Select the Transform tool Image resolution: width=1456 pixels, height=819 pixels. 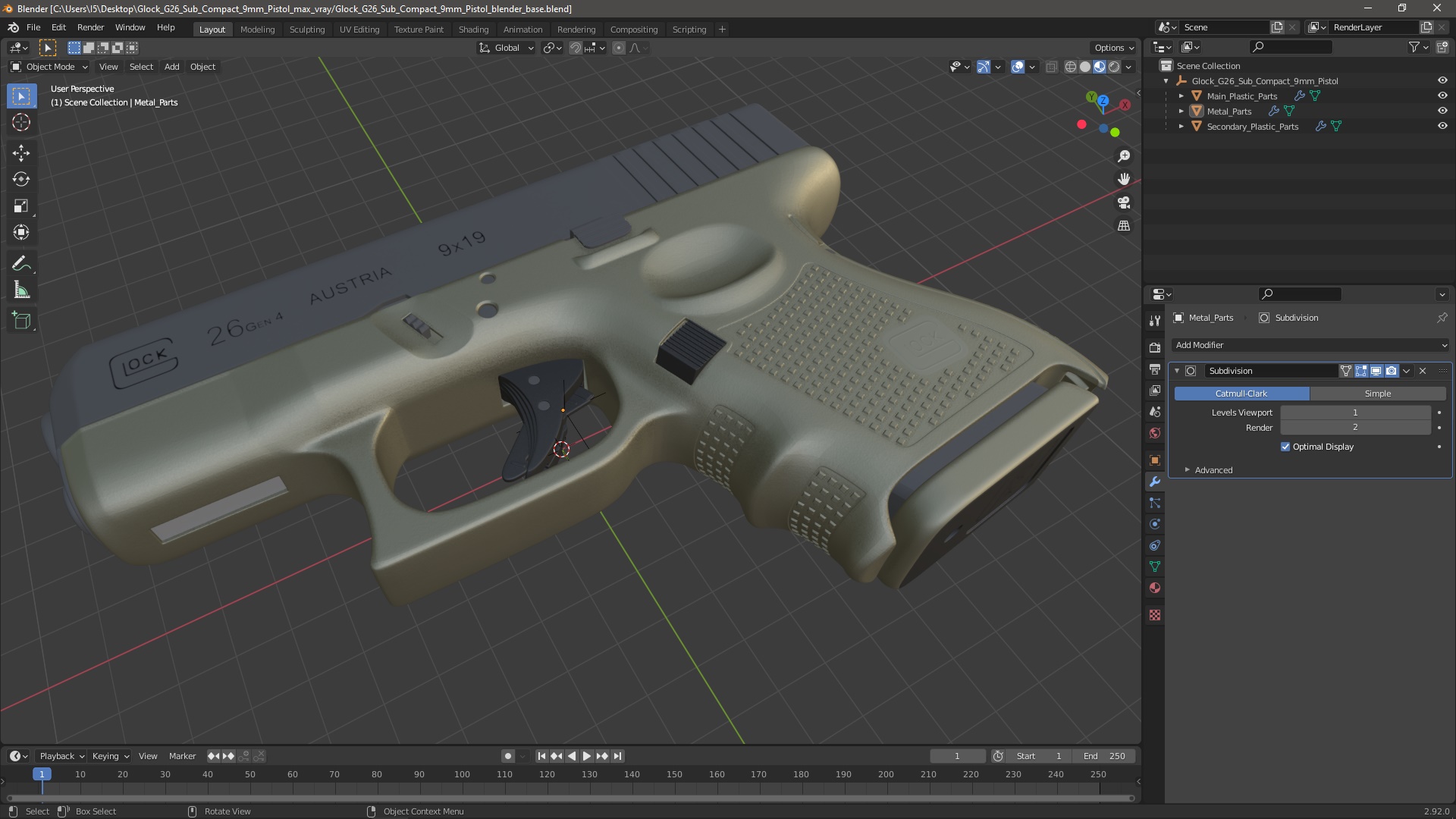(21, 233)
